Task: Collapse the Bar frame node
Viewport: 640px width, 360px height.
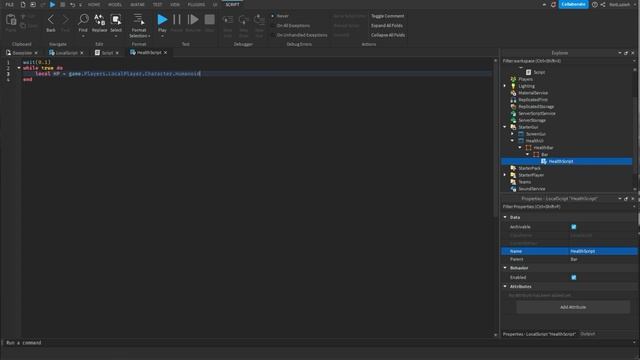Action: pos(528,154)
